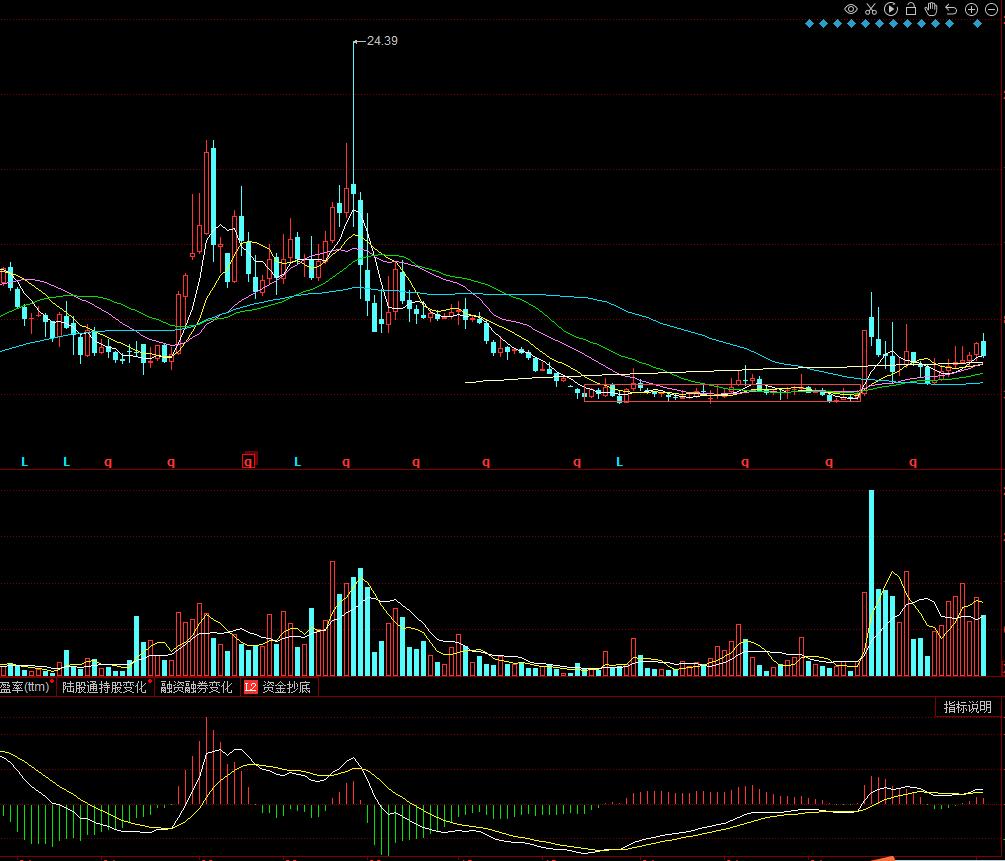Activate the hand pan tool

tap(931, 9)
